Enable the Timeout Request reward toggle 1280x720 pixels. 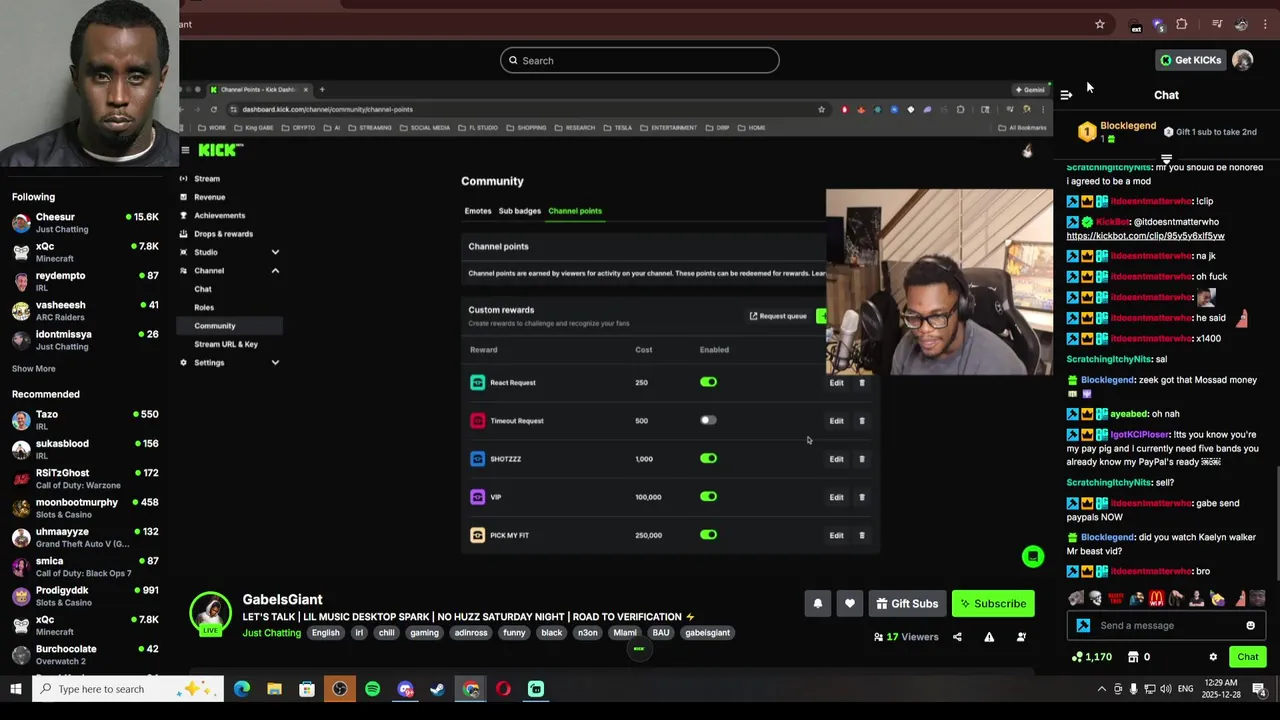708,420
